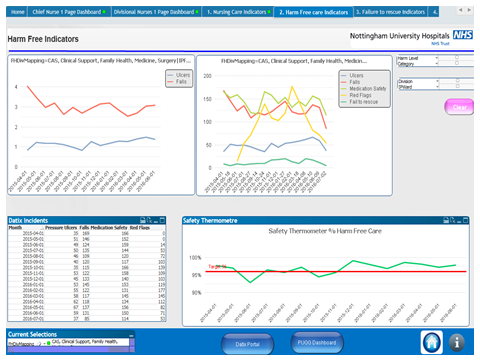
Task: Print the Datix Incidents table
Action: coord(143,220)
